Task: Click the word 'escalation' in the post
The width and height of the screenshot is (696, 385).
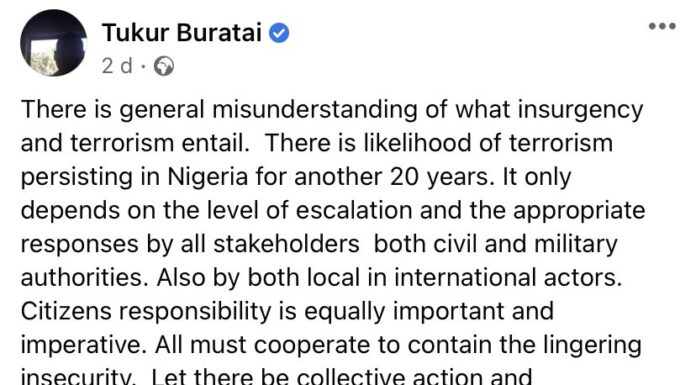Action: point(354,210)
